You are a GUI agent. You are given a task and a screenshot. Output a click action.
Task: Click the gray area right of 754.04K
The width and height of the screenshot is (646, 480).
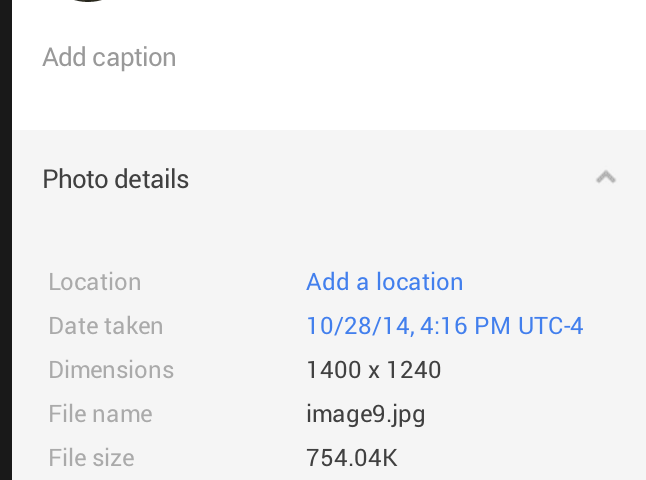(519, 458)
